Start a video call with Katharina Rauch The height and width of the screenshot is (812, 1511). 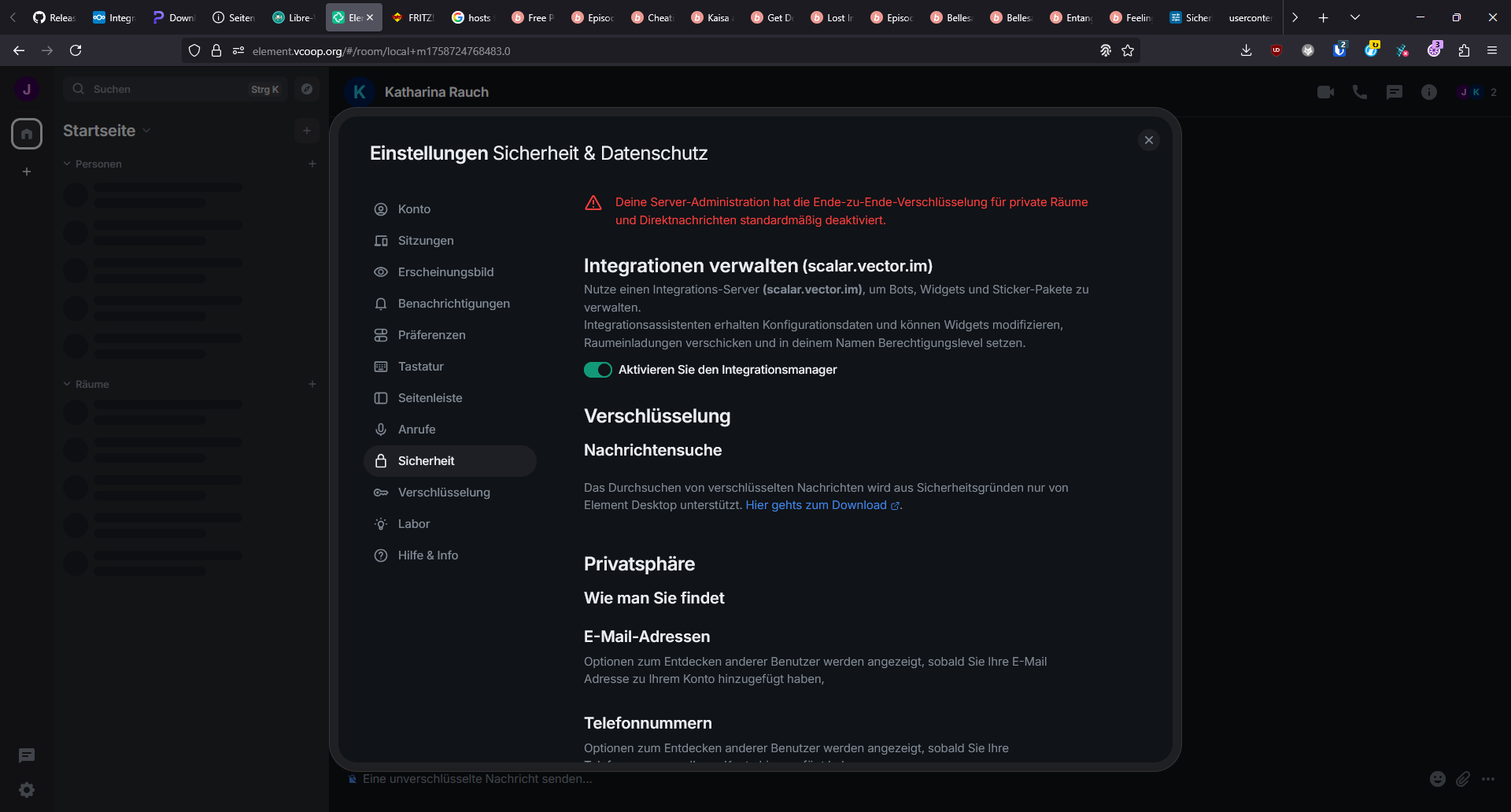[x=1325, y=92]
